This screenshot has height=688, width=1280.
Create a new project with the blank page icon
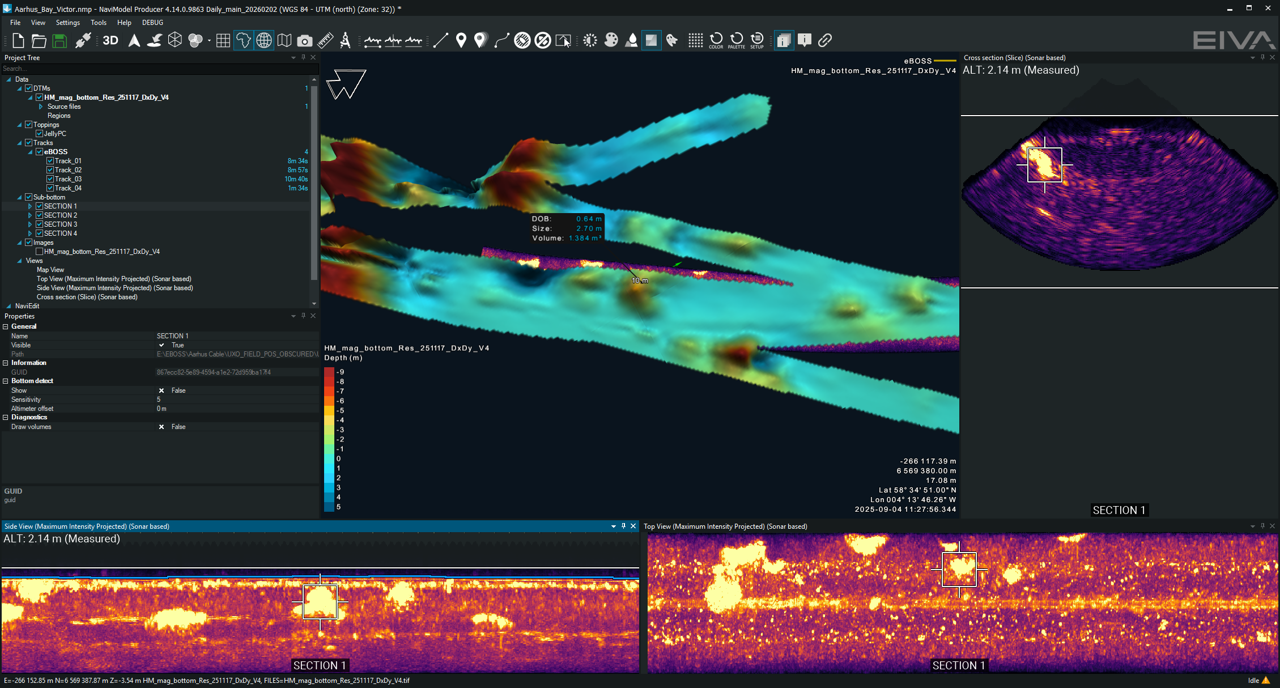(x=18, y=41)
